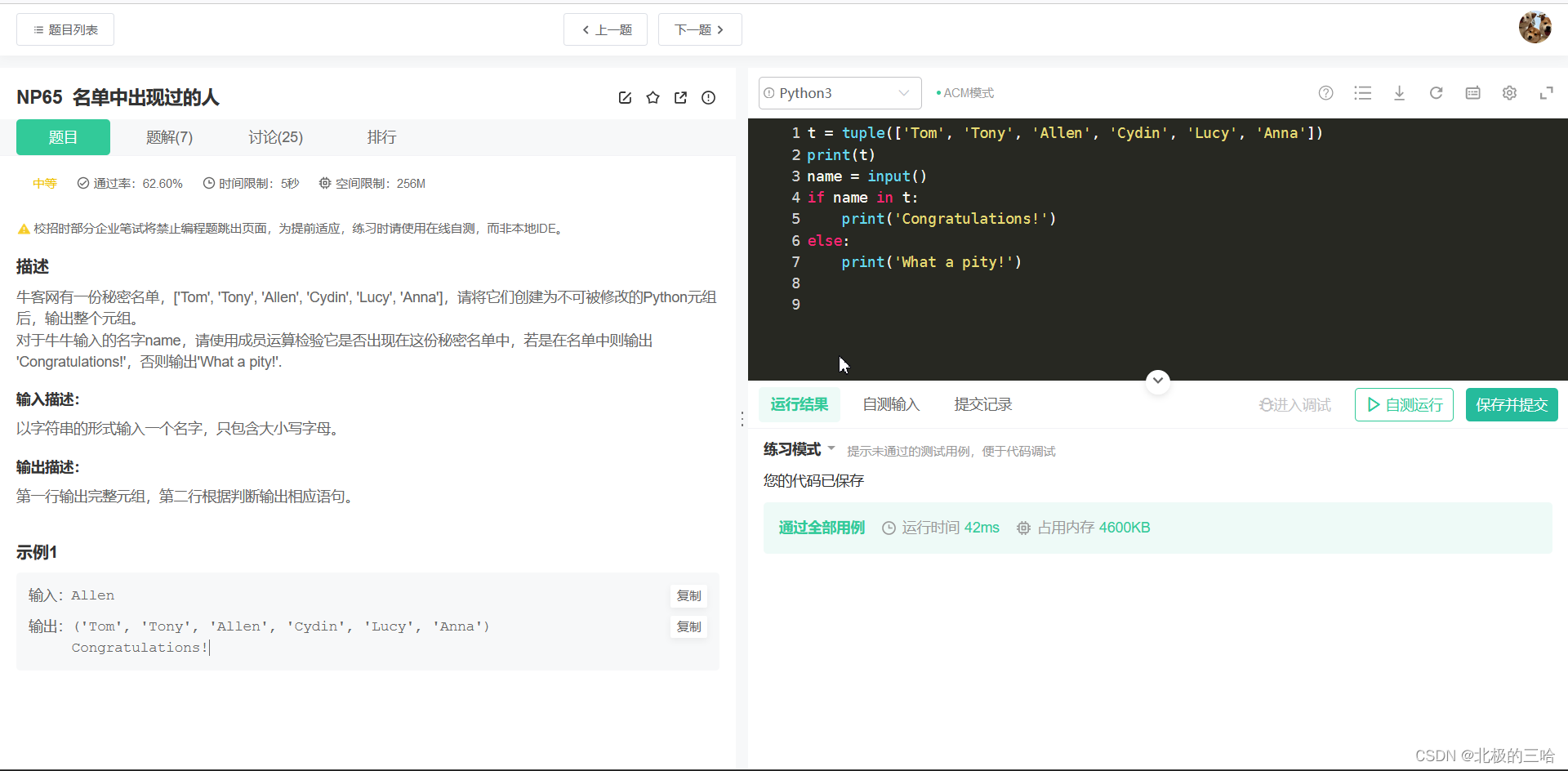Click the 通过率: 62.60% text
This screenshot has width=1568, height=771.
(x=130, y=184)
